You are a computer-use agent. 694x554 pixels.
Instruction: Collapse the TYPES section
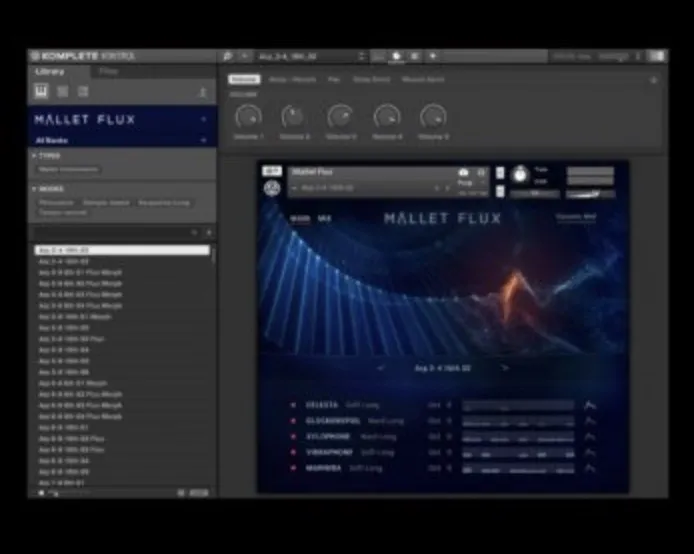tap(34, 156)
